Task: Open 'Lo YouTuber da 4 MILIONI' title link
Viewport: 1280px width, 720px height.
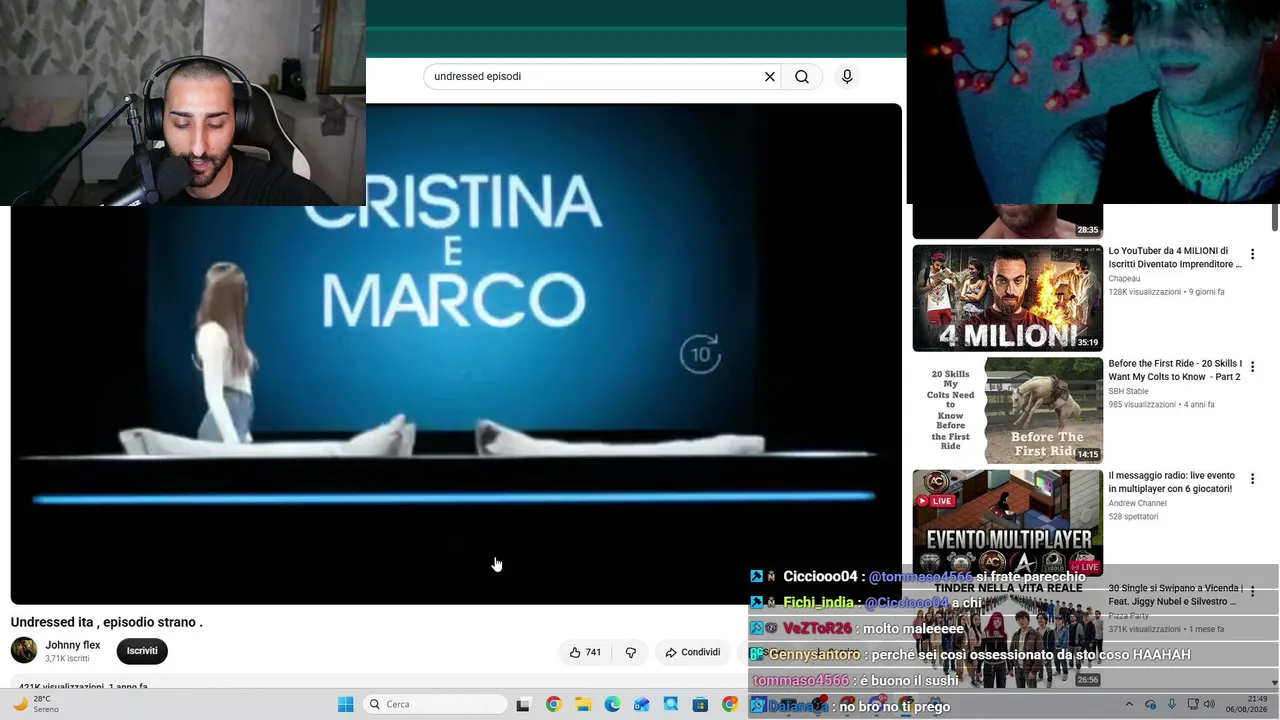Action: pos(1175,258)
